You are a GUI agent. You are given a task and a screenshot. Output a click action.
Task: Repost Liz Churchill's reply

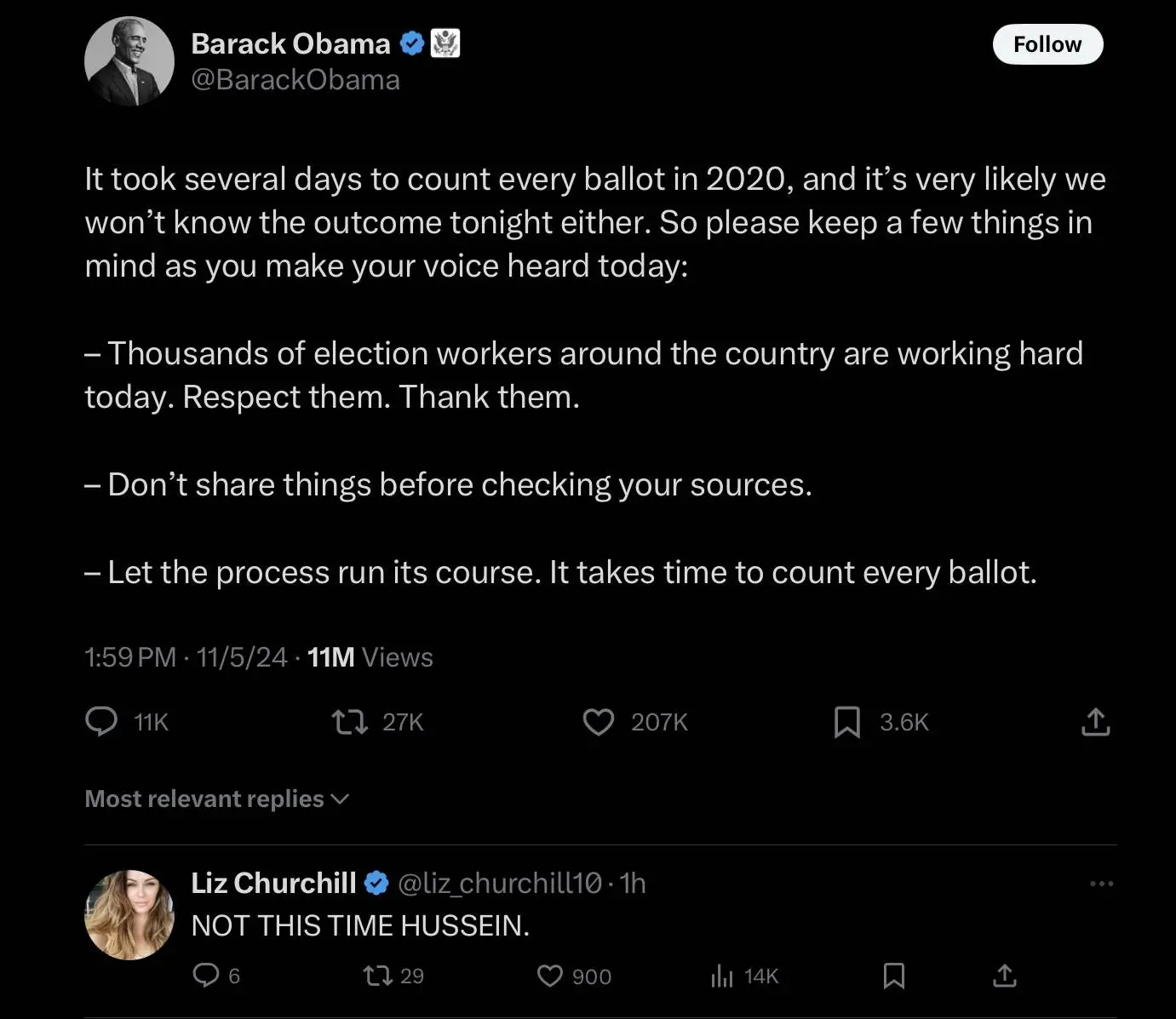click(376, 975)
